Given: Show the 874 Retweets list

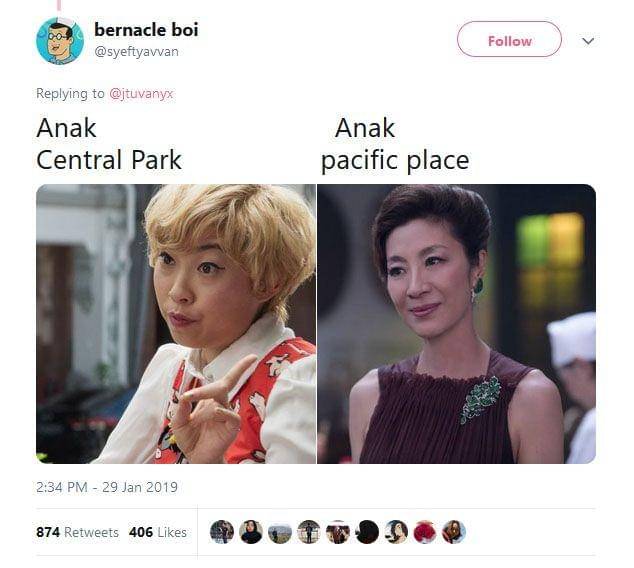Looking at the screenshot, I should pyautogui.click(x=77, y=532).
